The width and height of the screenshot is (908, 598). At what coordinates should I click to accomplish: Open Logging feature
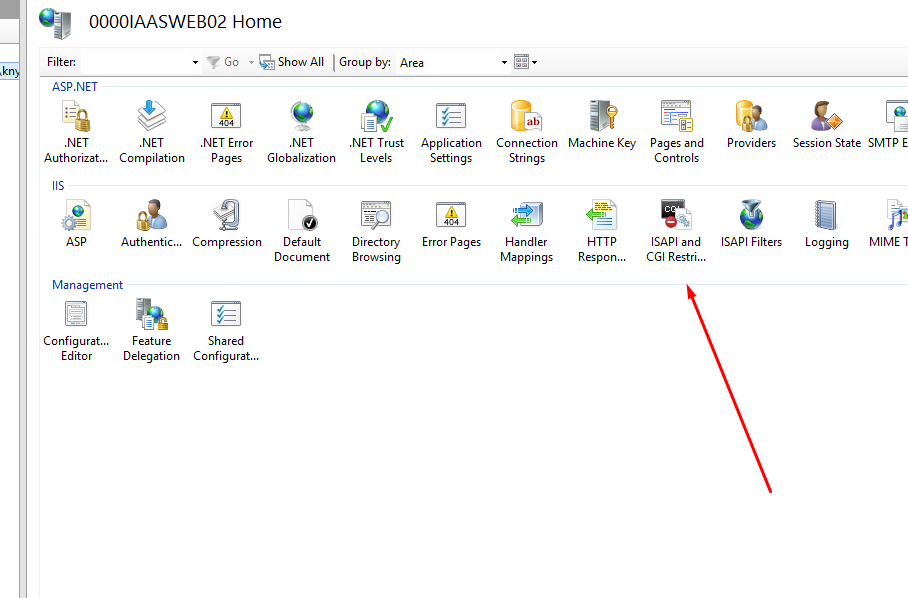click(826, 224)
